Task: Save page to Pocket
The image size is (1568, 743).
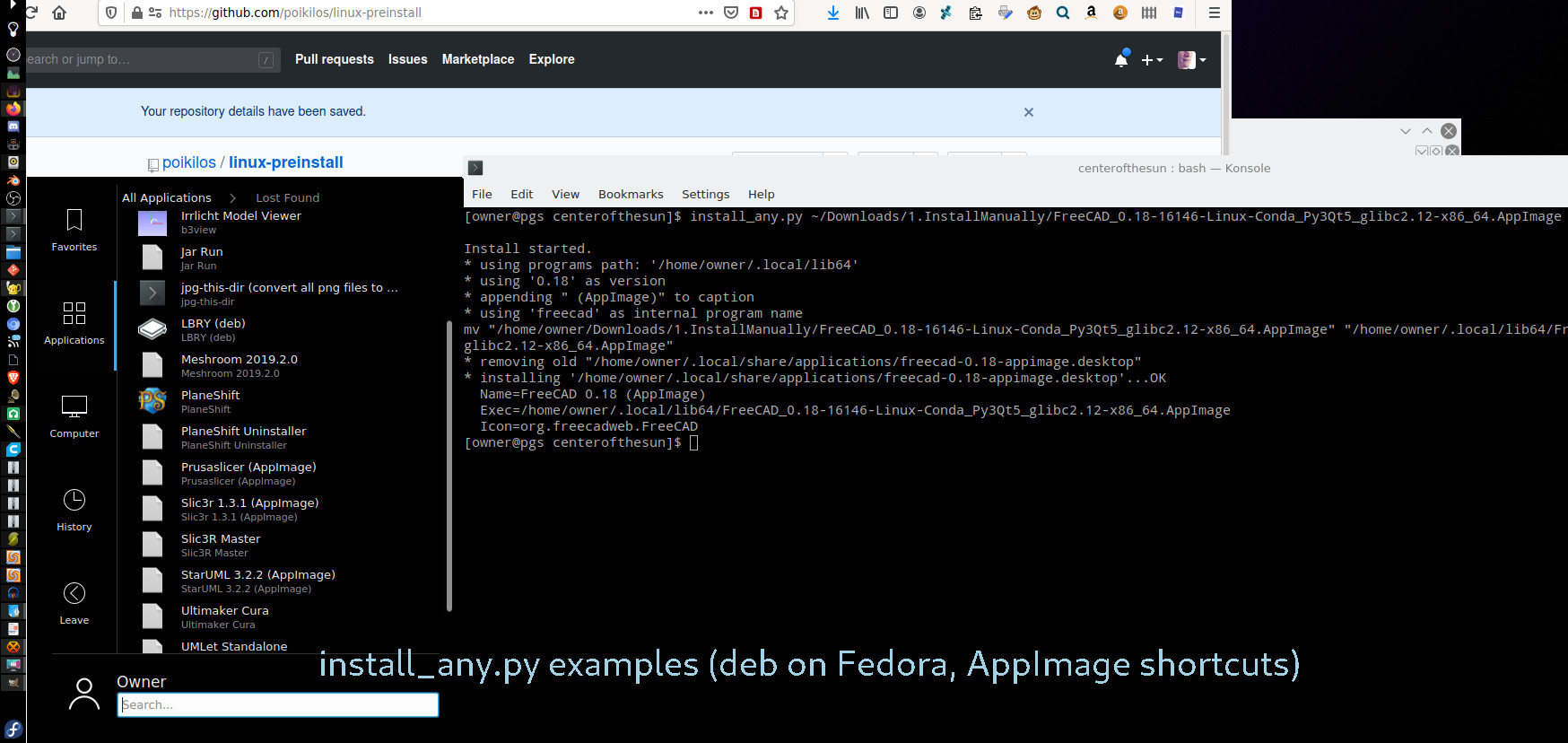Action: click(x=731, y=13)
